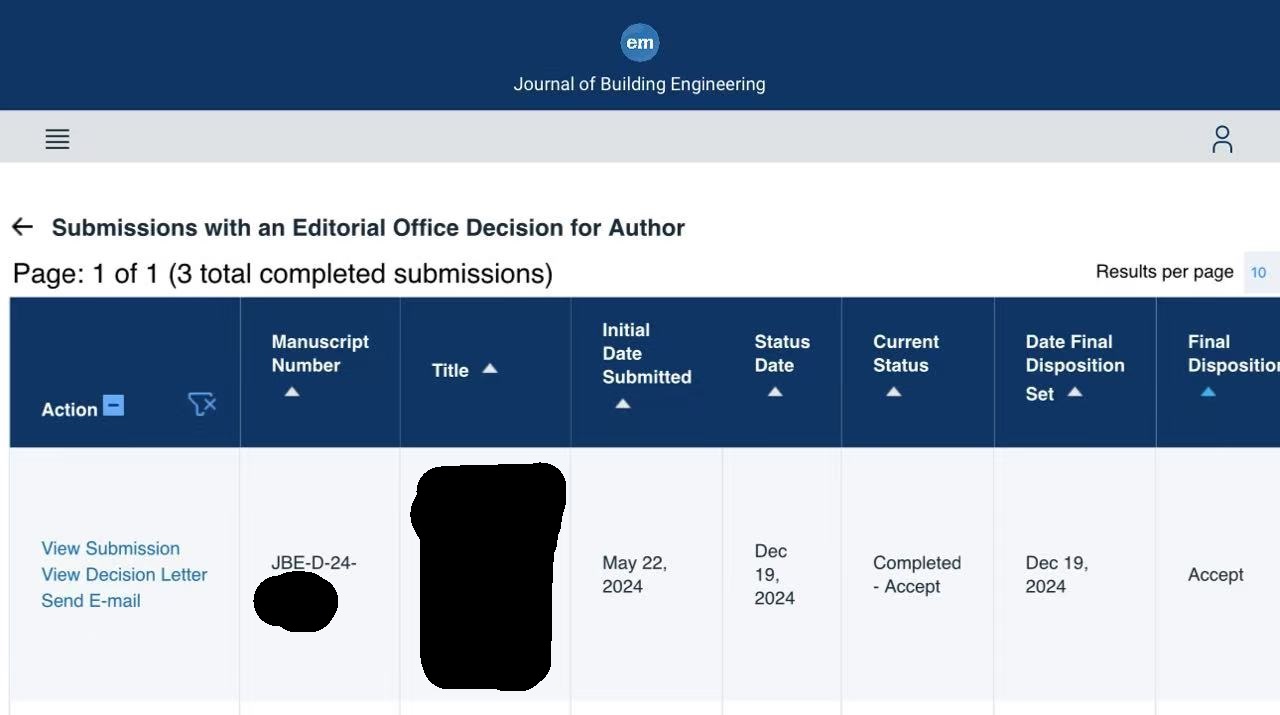Sort by Status Date arrow

tap(775, 392)
